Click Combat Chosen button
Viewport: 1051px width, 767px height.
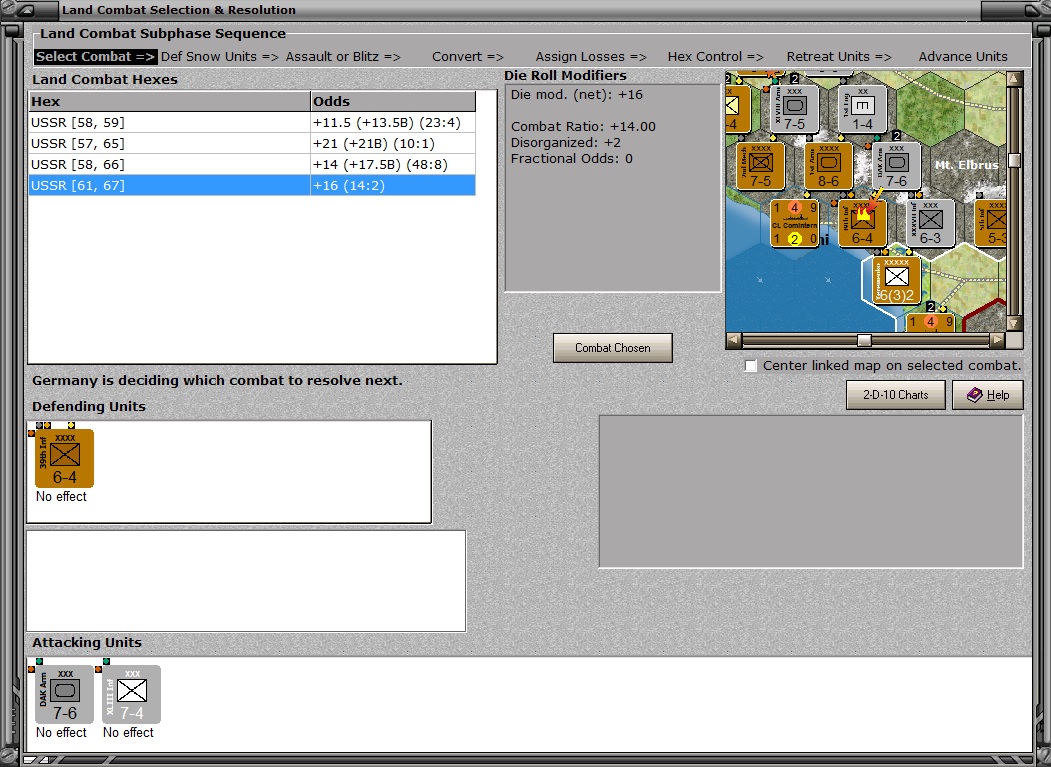[x=613, y=348]
